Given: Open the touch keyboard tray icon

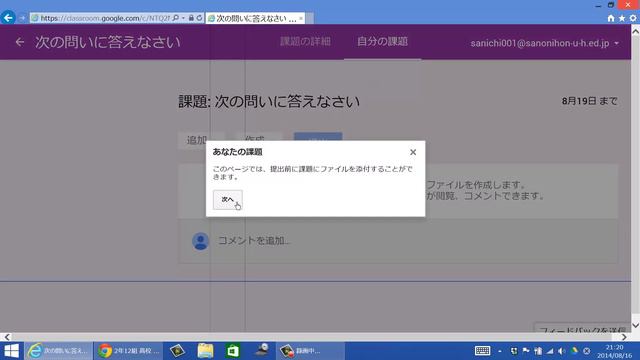Looking at the screenshot, I should 482,351.
